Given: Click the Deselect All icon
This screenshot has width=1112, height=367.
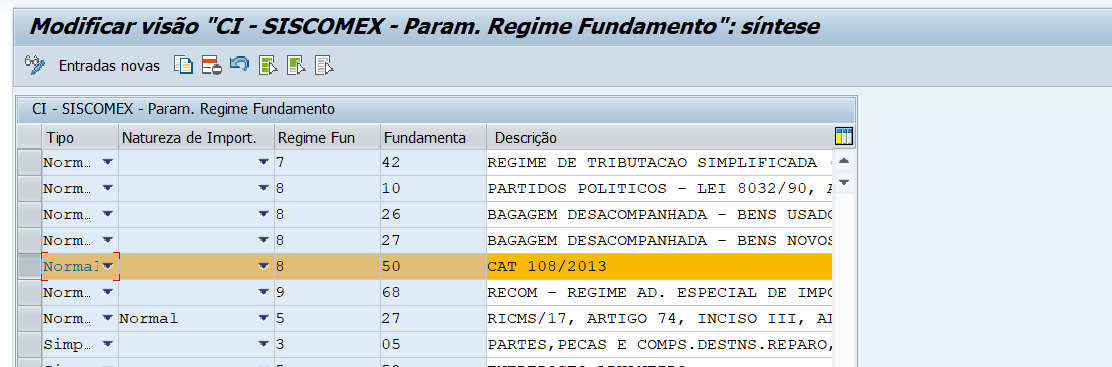Looking at the screenshot, I should pyautogui.click(x=324, y=65).
